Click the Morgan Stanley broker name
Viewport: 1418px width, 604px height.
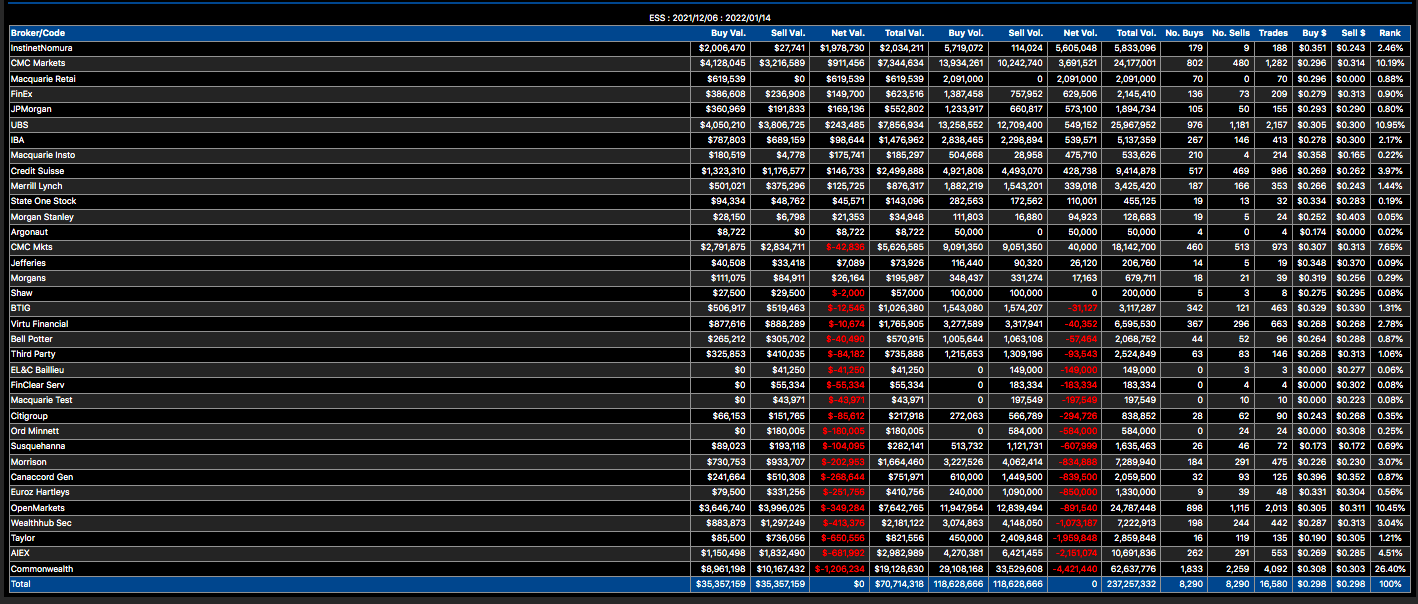click(x=41, y=217)
